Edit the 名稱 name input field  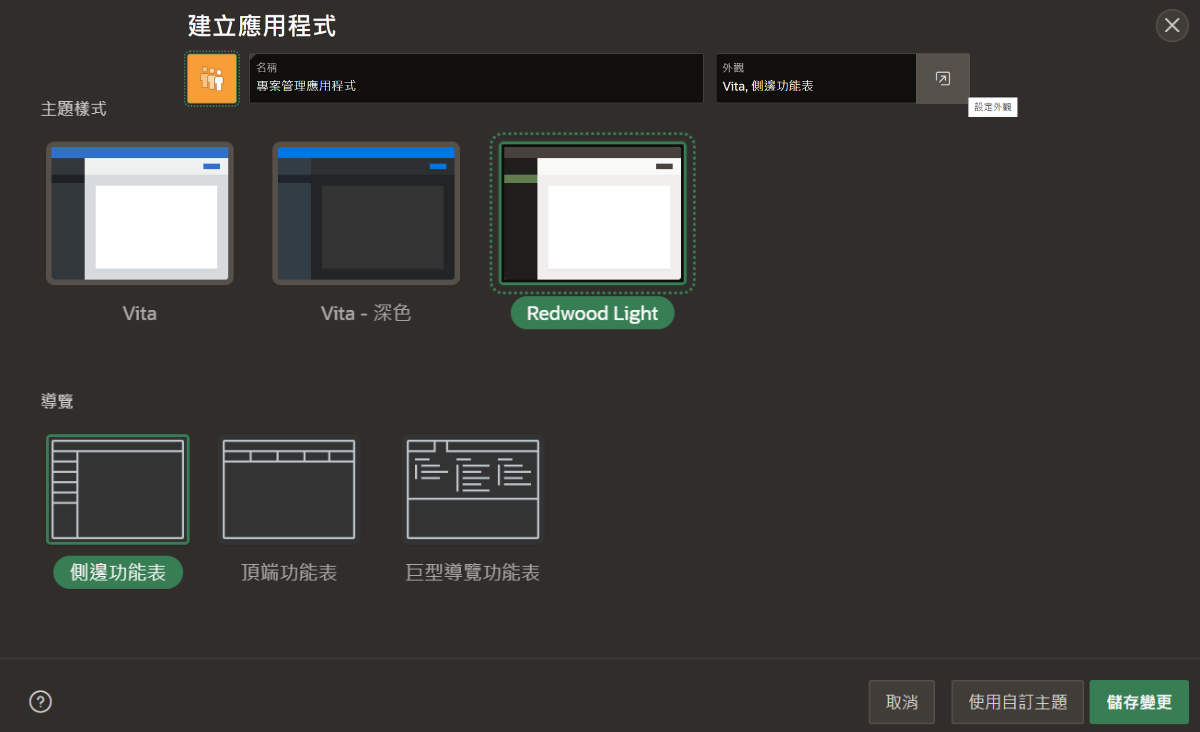coord(476,79)
